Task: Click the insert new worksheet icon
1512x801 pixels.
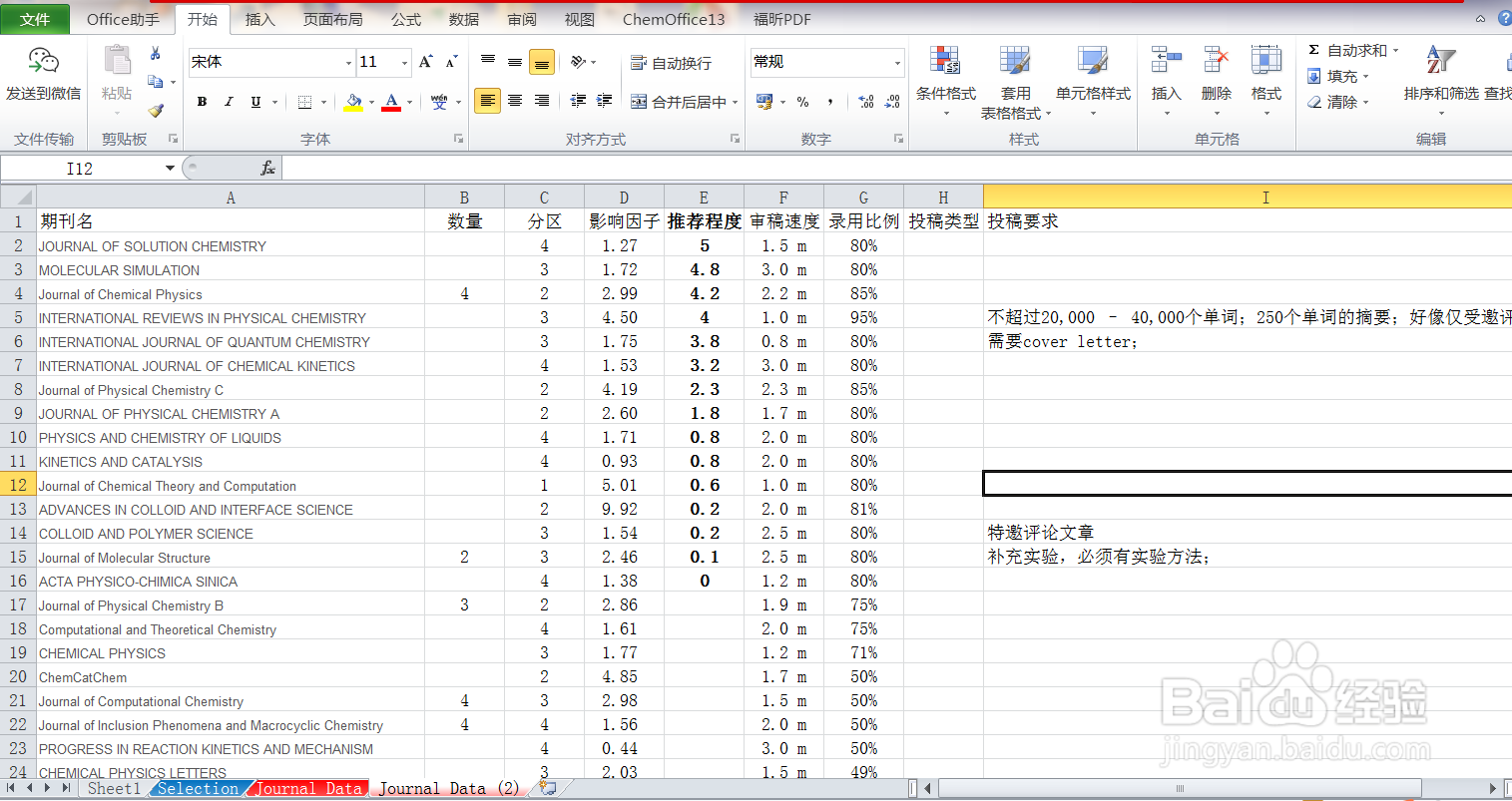Action: 547,788
